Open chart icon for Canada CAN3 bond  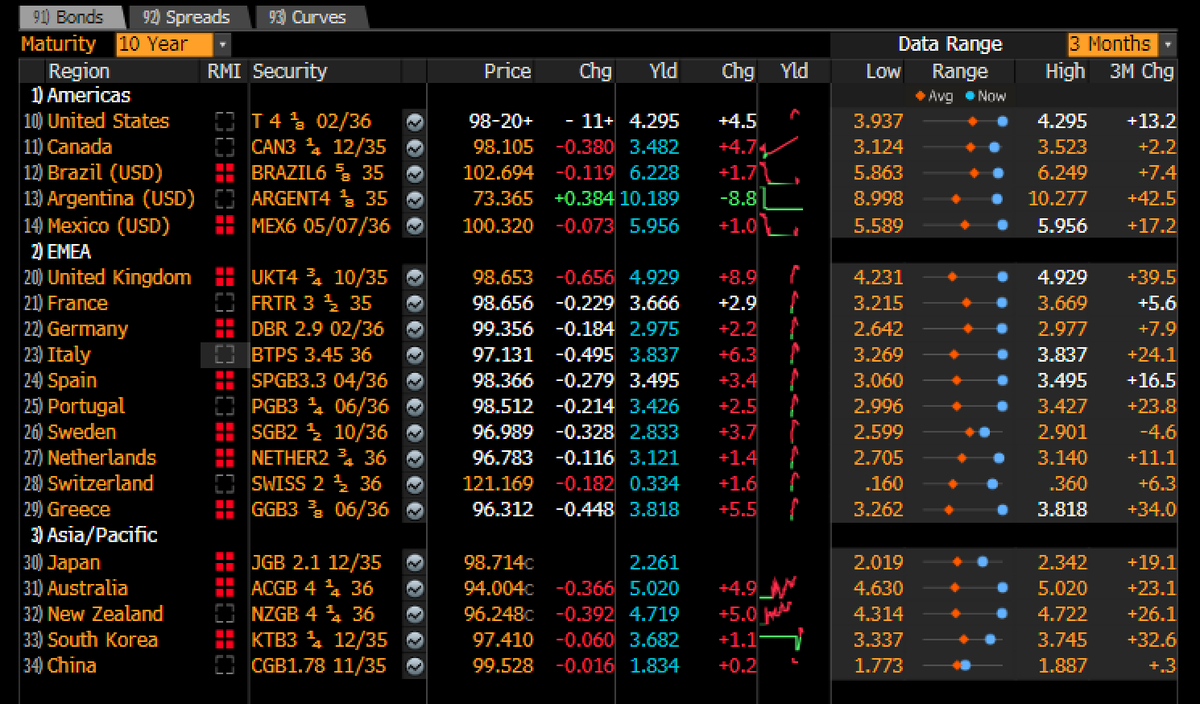click(x=414, y=148)
